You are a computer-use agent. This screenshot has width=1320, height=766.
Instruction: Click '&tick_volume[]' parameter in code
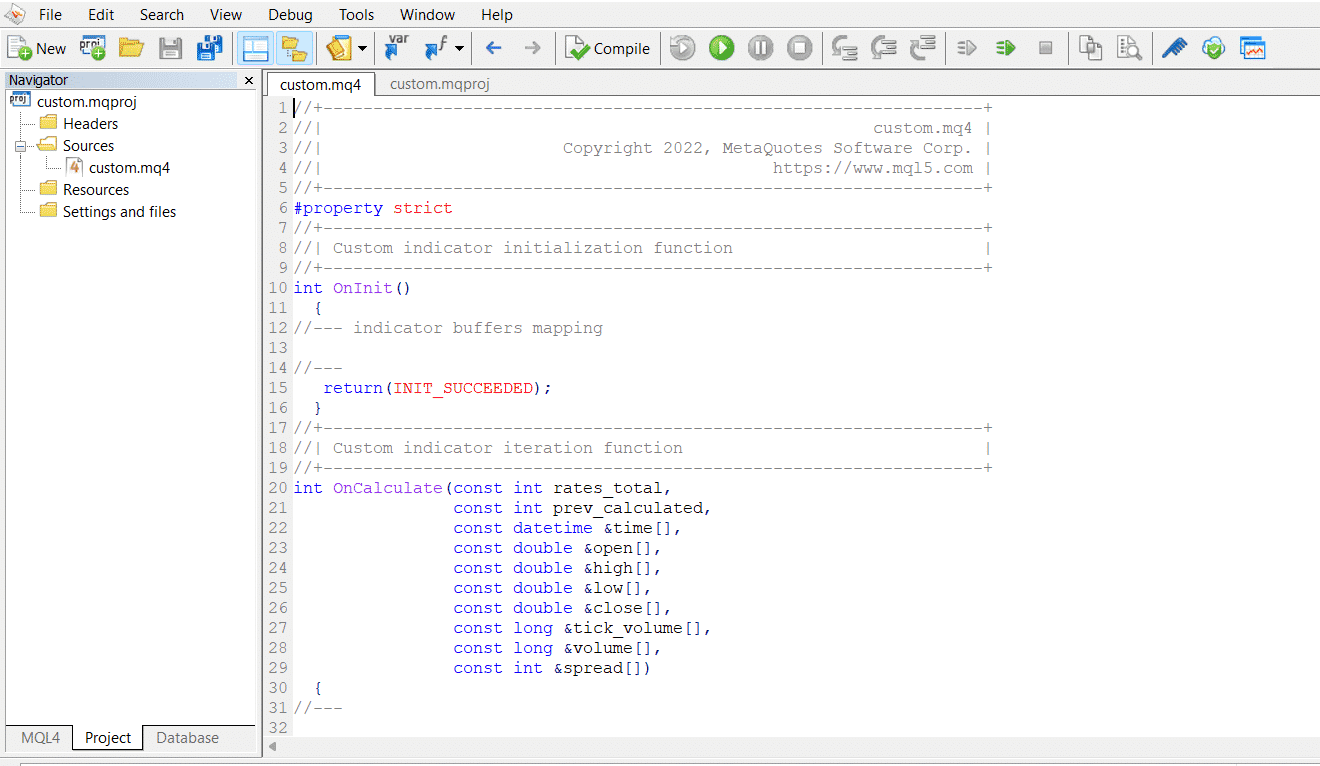(632, 628)
